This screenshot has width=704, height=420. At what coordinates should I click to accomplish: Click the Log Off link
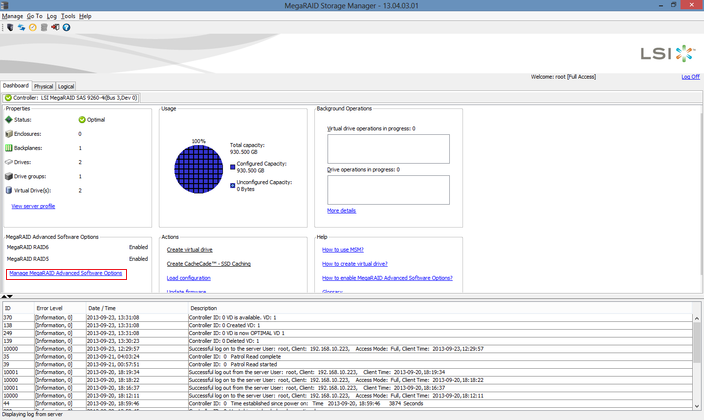coord(690,77)
